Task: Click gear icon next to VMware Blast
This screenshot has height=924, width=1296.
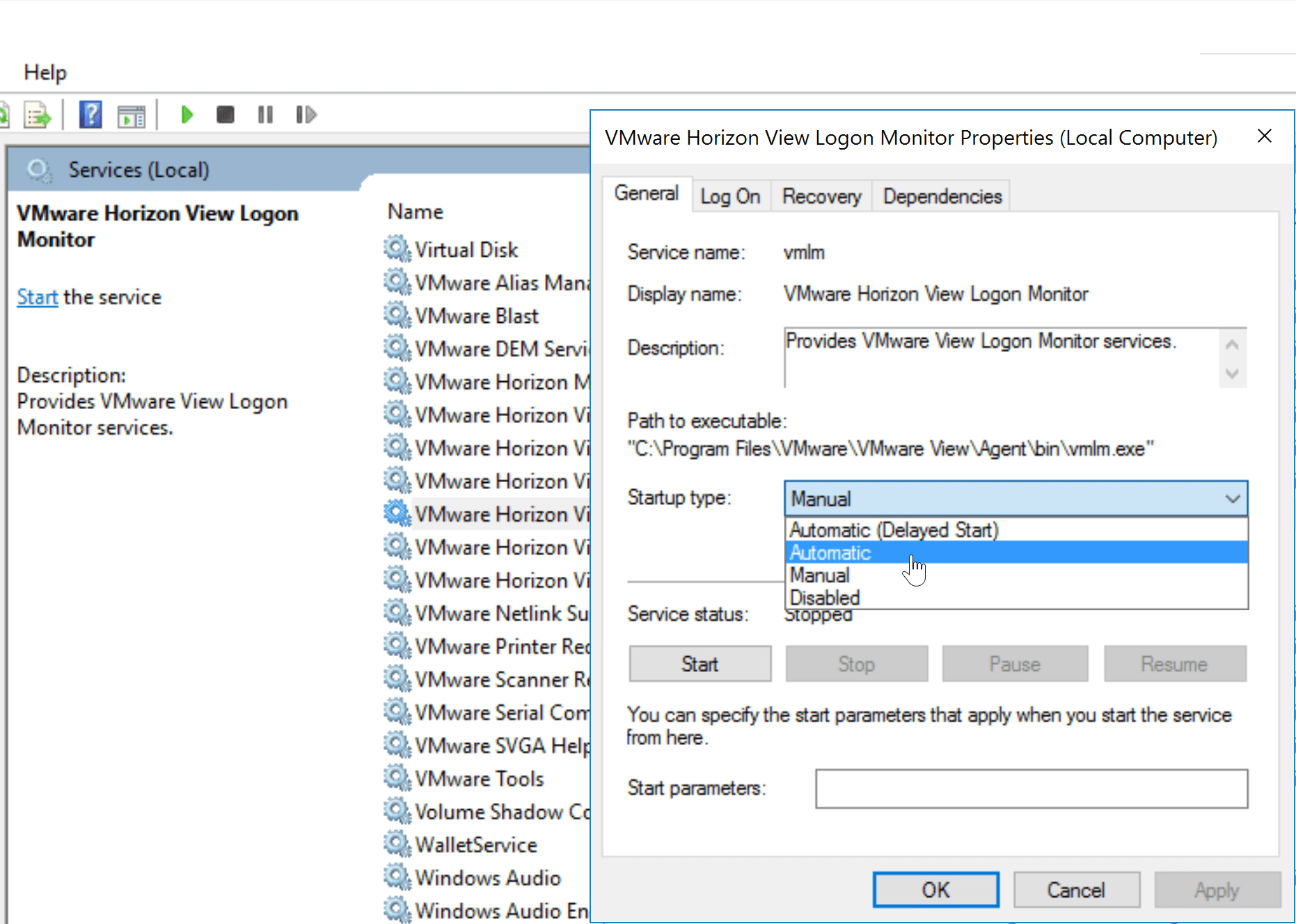Action: point(397,314)
